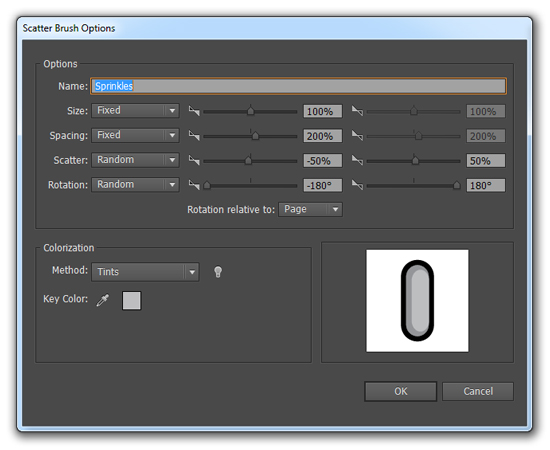The width and height of the screenshot is (550, 450).
Task: Click the Sprinkles name input field
Action: [298, 86]
